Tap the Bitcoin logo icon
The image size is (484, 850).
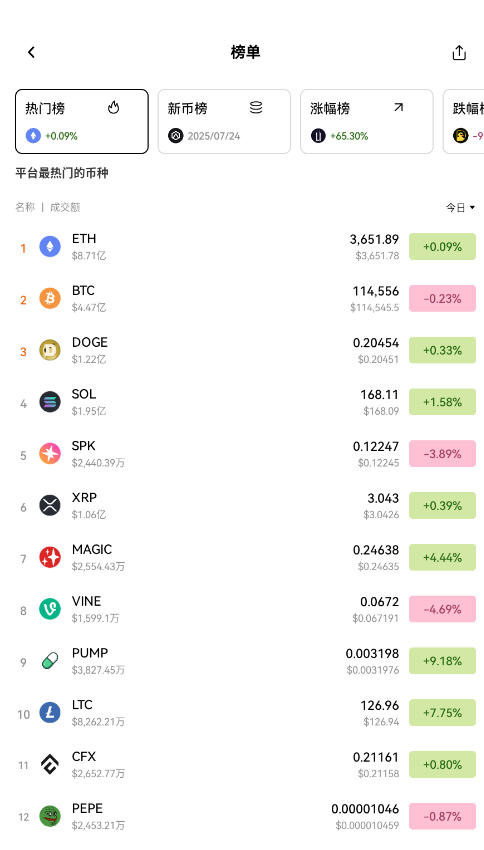(50, 298)
